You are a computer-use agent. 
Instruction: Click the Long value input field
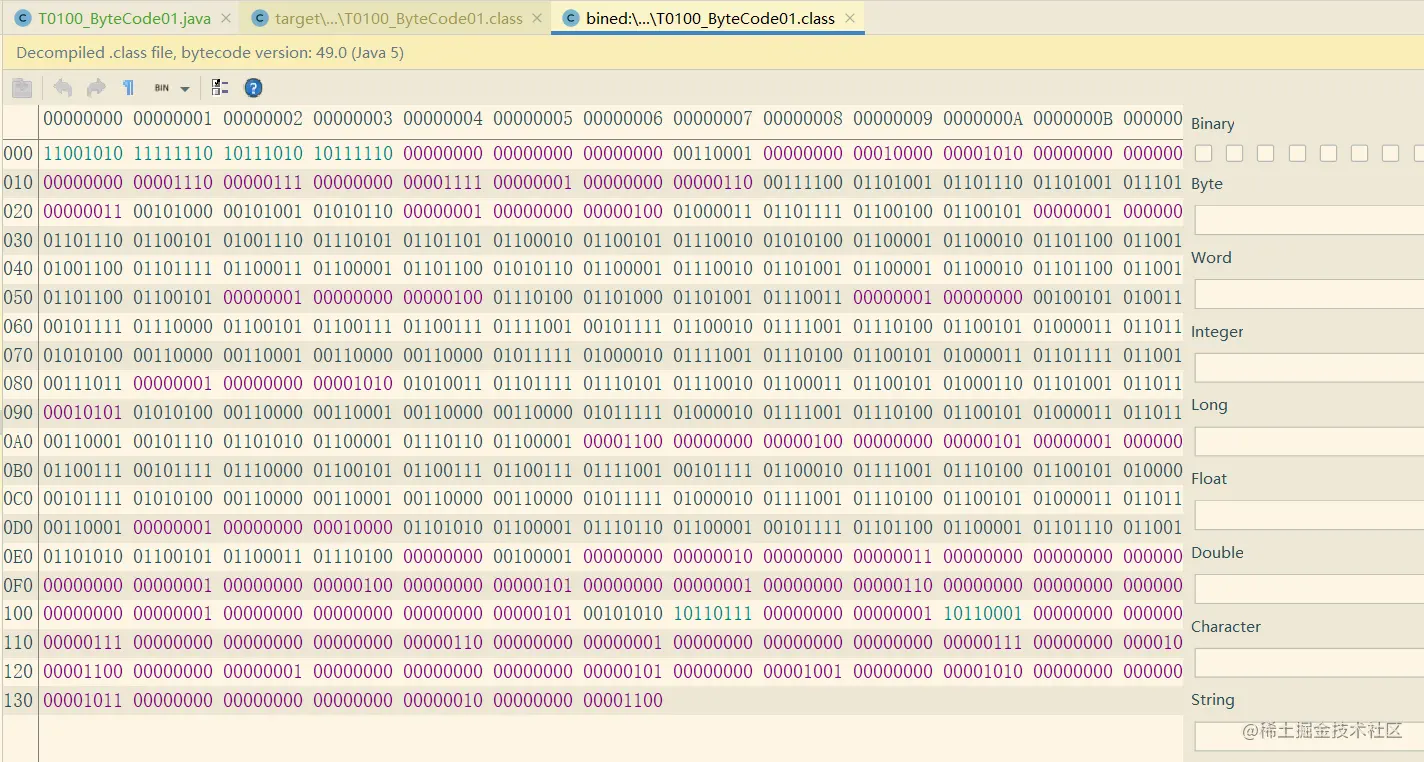1309,441
